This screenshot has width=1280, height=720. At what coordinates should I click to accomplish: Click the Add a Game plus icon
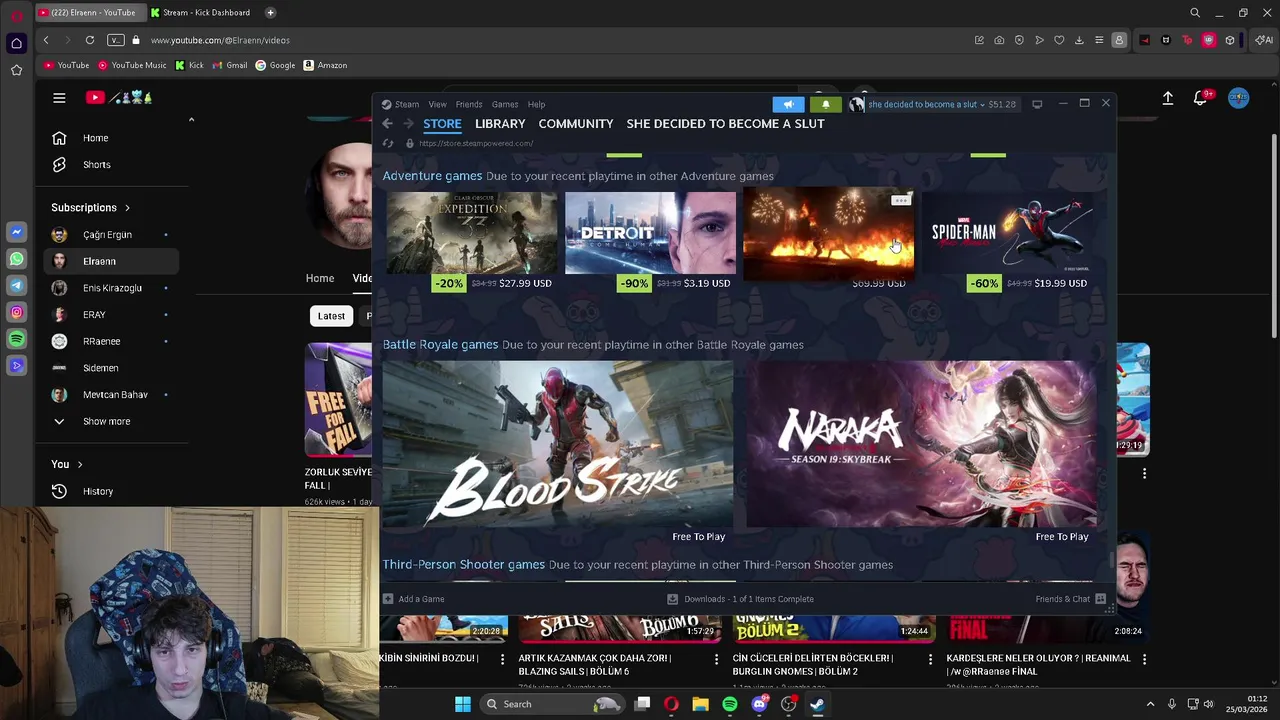(x=388, y=599)
